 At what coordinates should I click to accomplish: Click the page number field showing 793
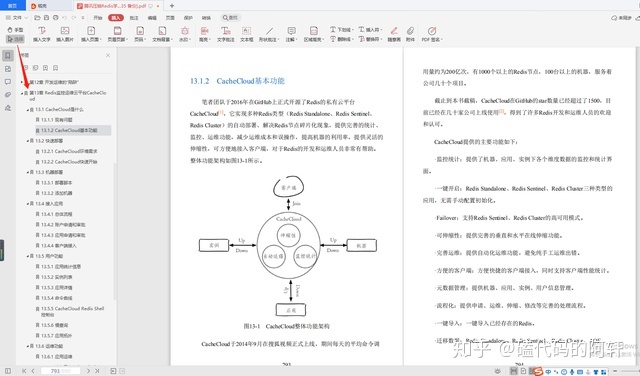click(x=61, y=371)
